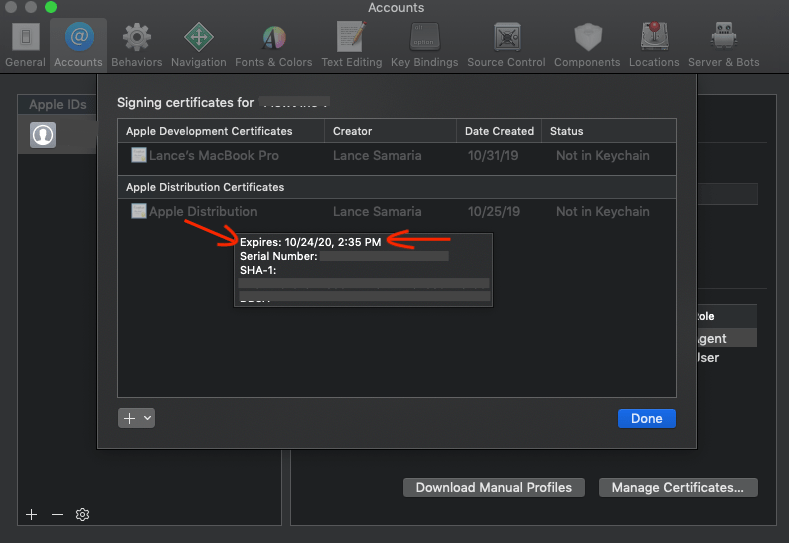The image size is (789, 543).
Task: Open the add certificate plus dropdown
Action: click(136, 418)
